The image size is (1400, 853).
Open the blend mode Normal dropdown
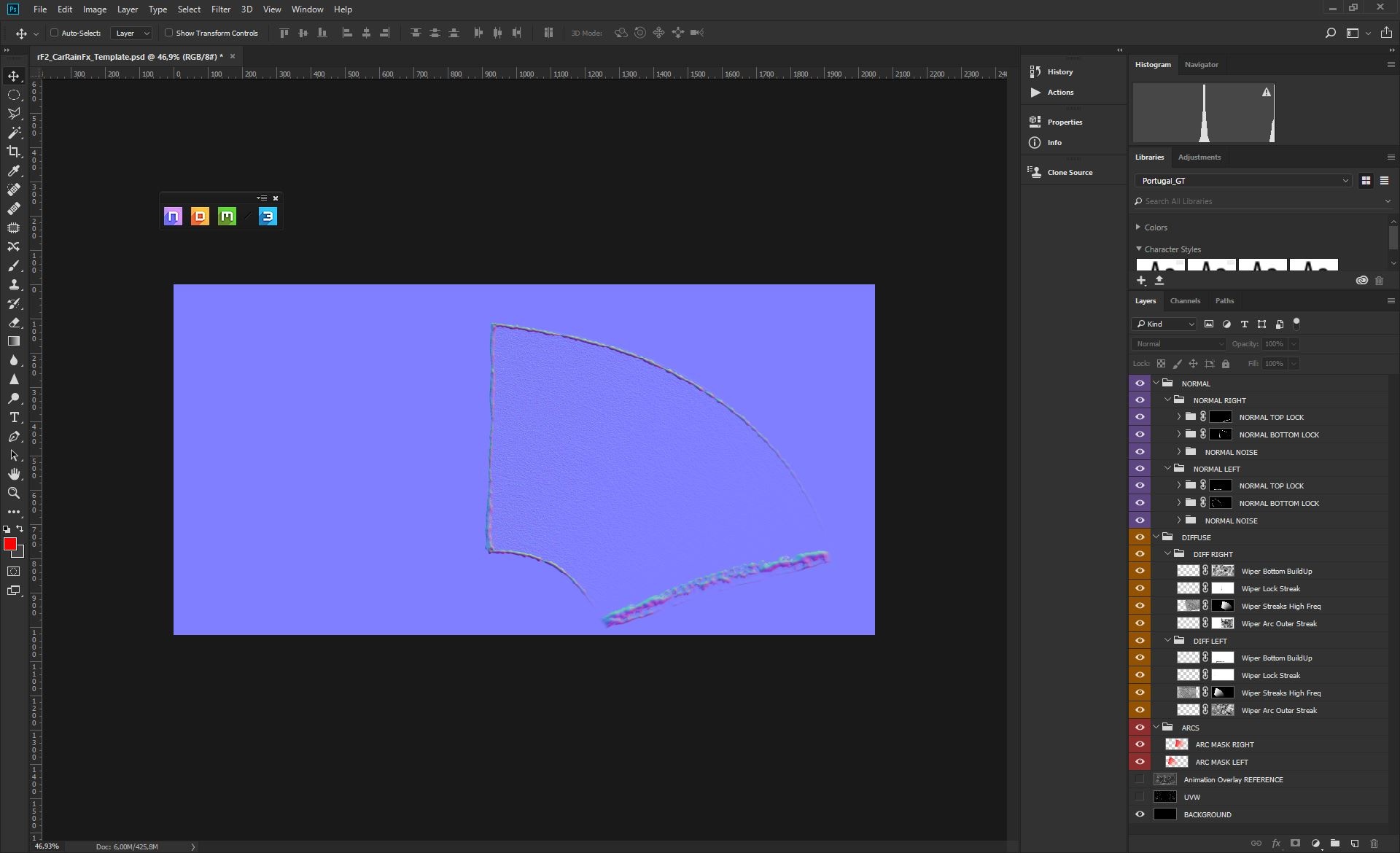(1179, 344)
